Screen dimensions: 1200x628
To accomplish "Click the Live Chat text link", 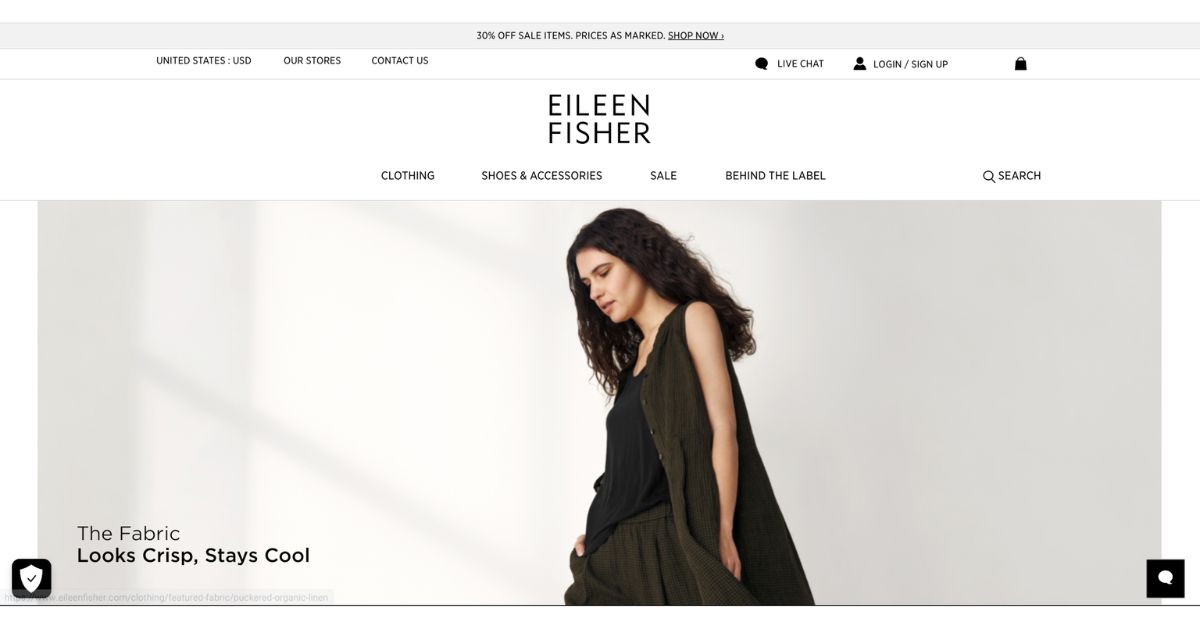I will coord(800,64).
